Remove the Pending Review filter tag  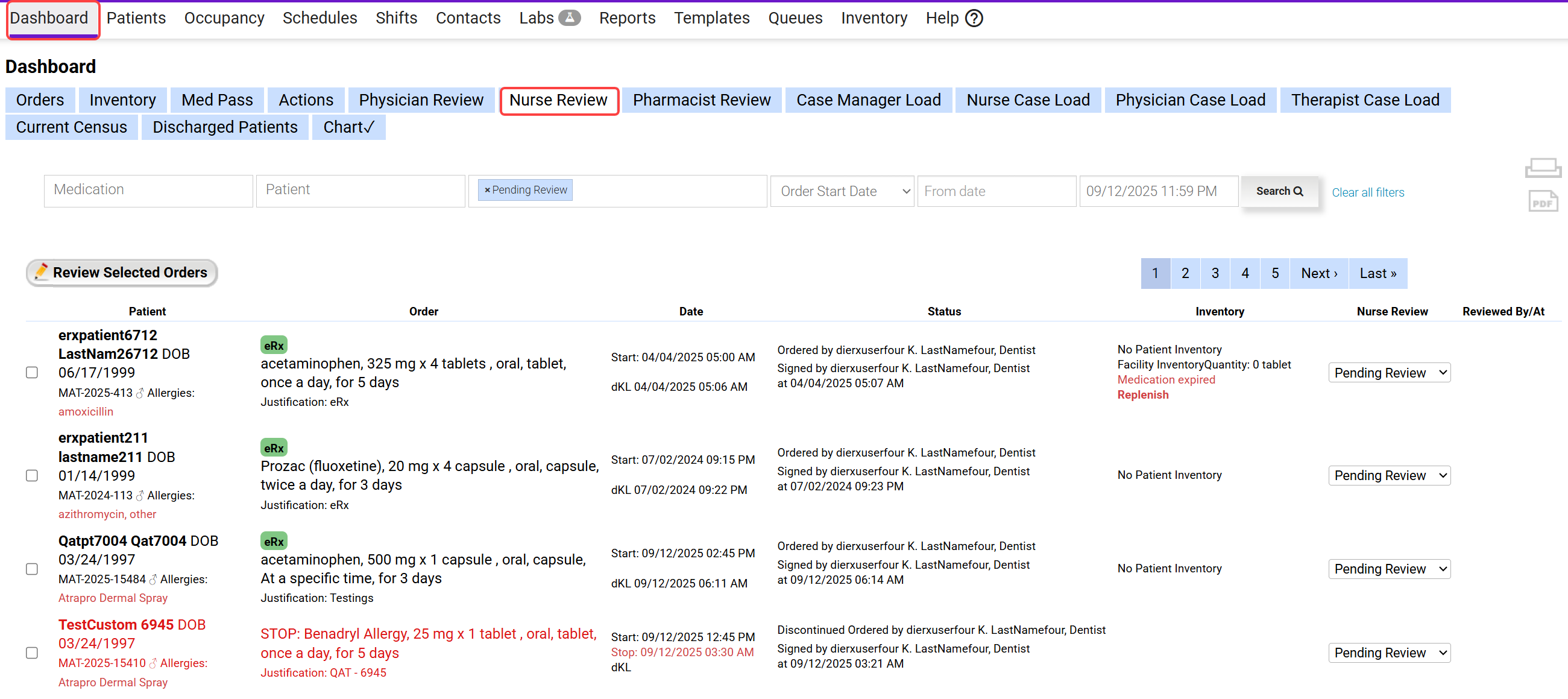click(x=487, y=191)
